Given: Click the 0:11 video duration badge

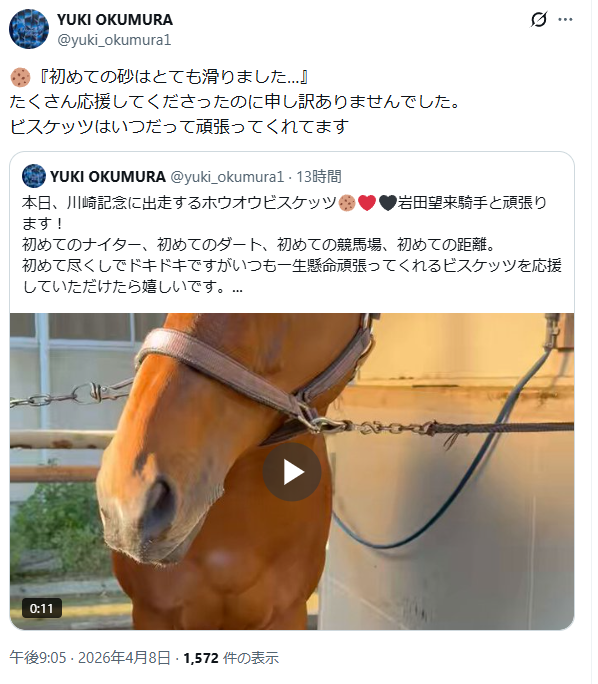Looking at the screenshot, I should tap(42, 608).
